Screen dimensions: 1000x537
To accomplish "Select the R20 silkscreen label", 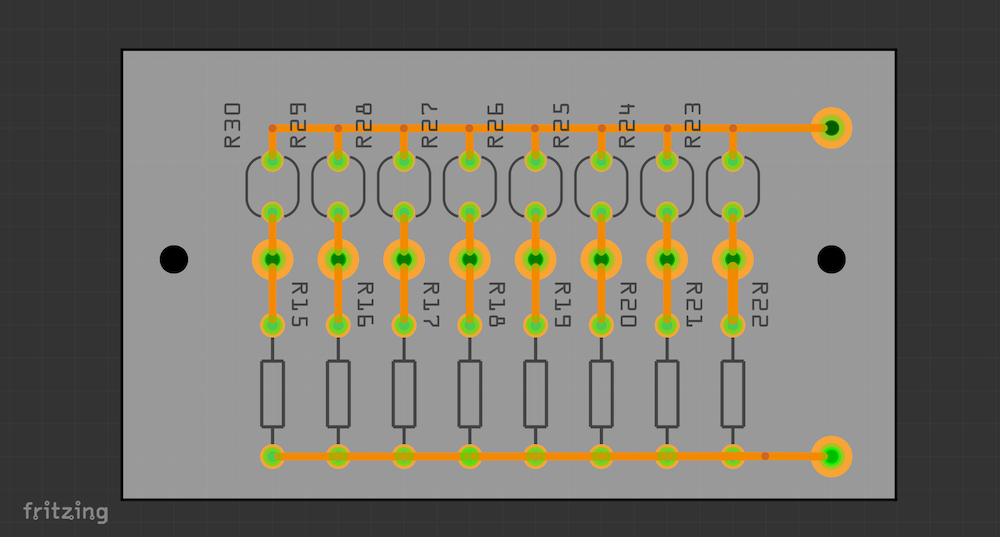I will coord(628,304).
